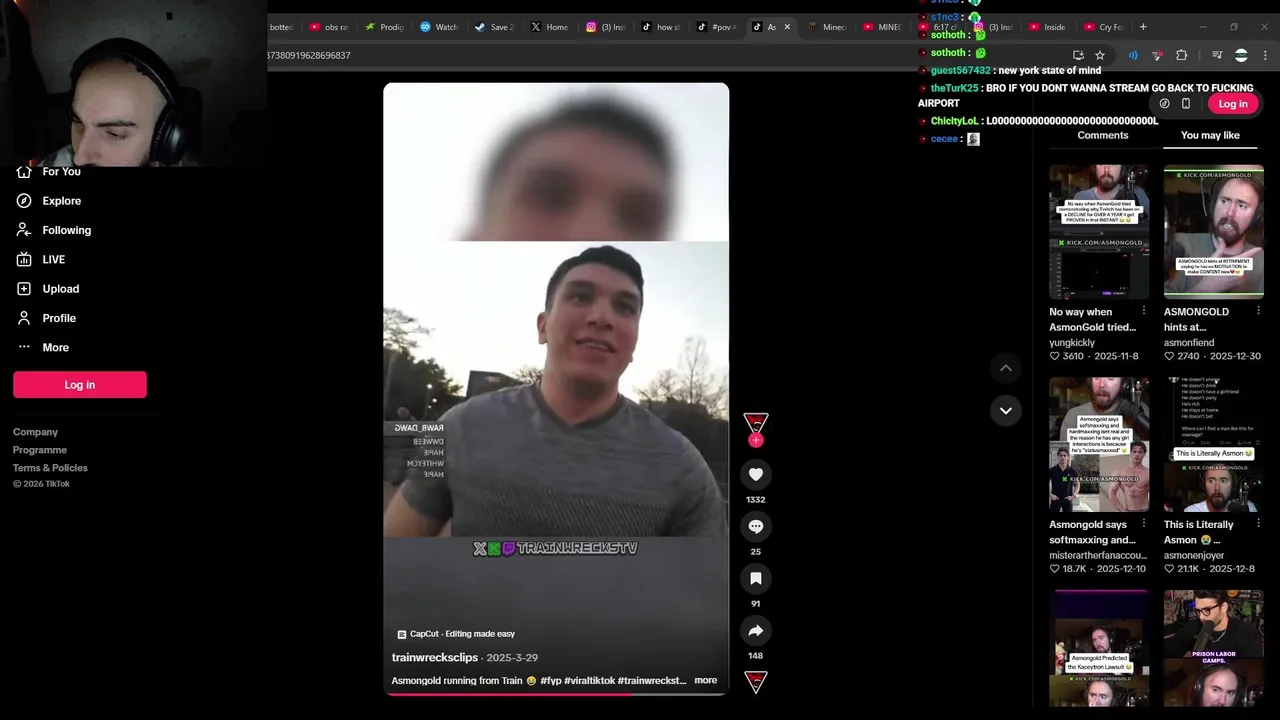Viewport: 1280px width, 720px height.
Task: Save video with bookmark icon showing 91
Action: 756,578
